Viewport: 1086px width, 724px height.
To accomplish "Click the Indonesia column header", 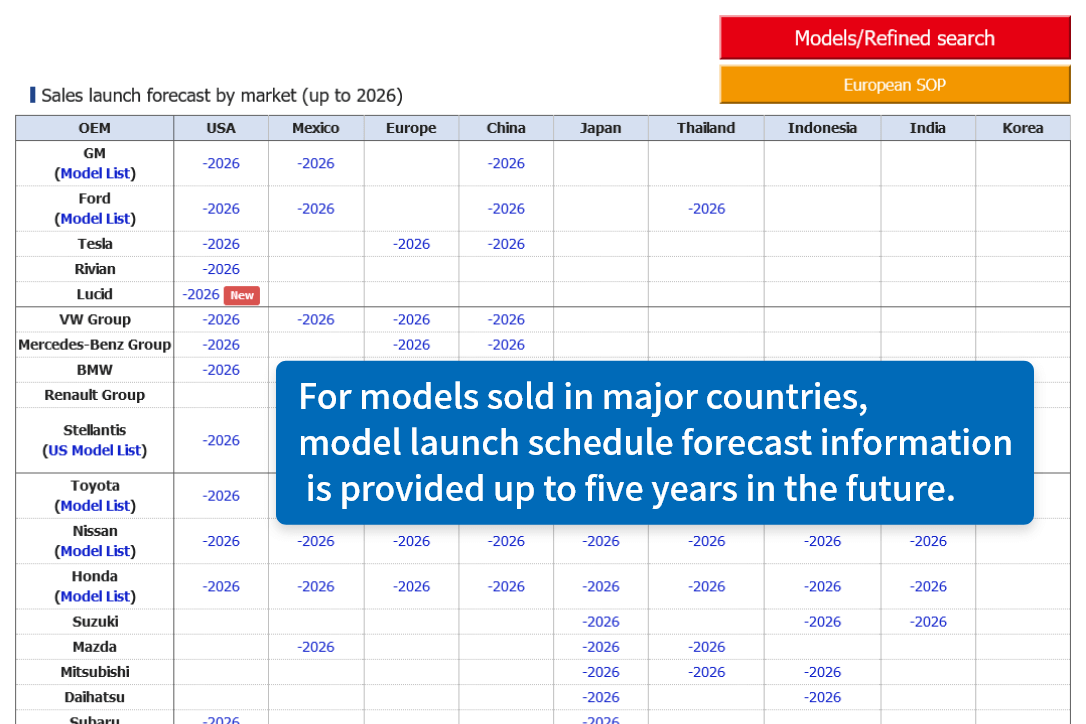I will 823,128.
